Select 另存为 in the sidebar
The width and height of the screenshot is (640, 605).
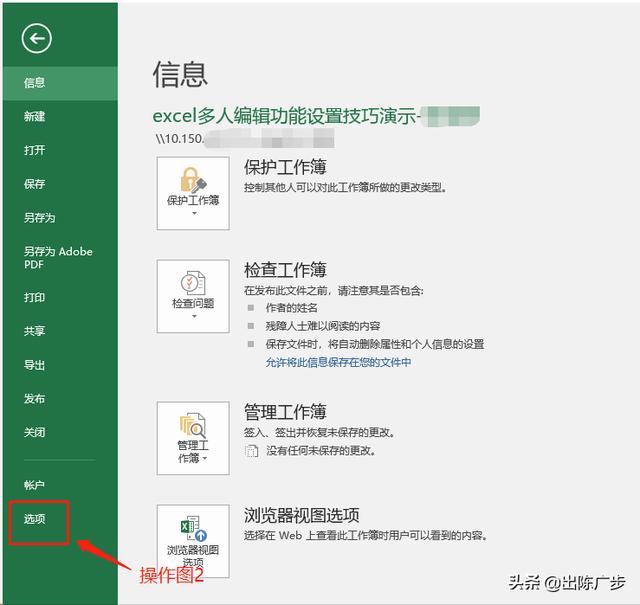[39, 218]
